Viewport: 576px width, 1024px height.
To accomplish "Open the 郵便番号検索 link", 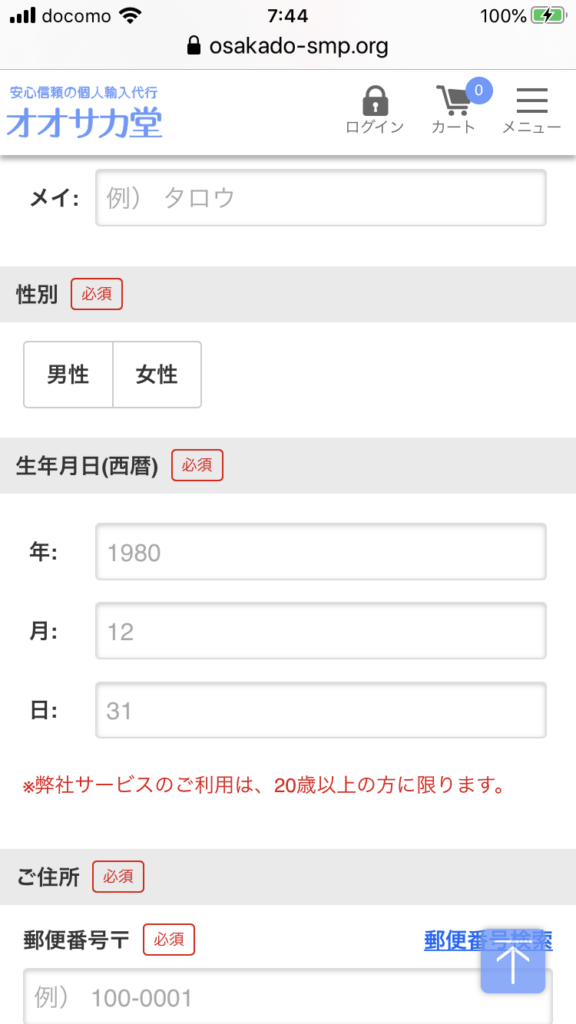I will [x=488, y=940].
